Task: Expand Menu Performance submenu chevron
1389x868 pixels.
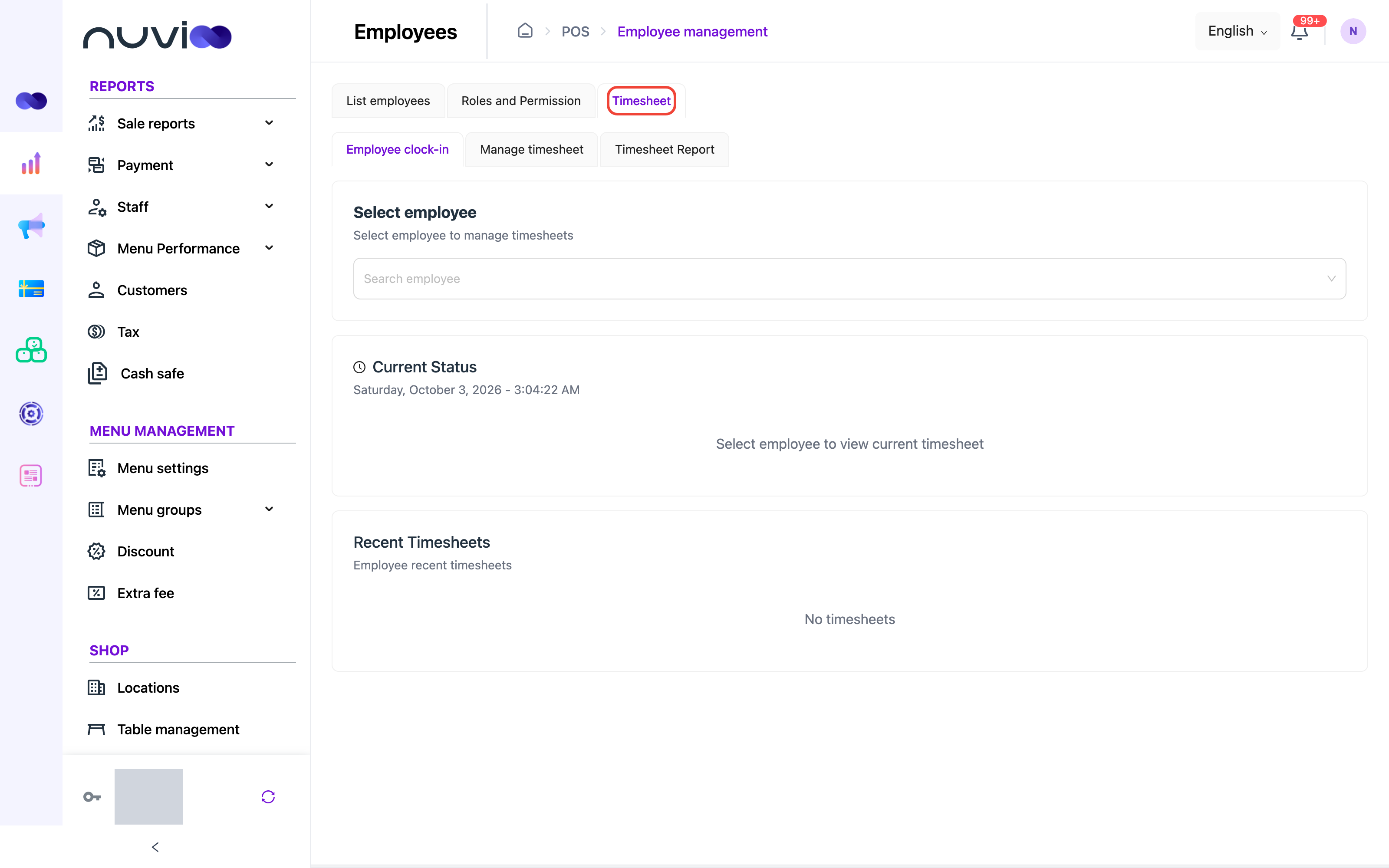Action: pos(269,248)
